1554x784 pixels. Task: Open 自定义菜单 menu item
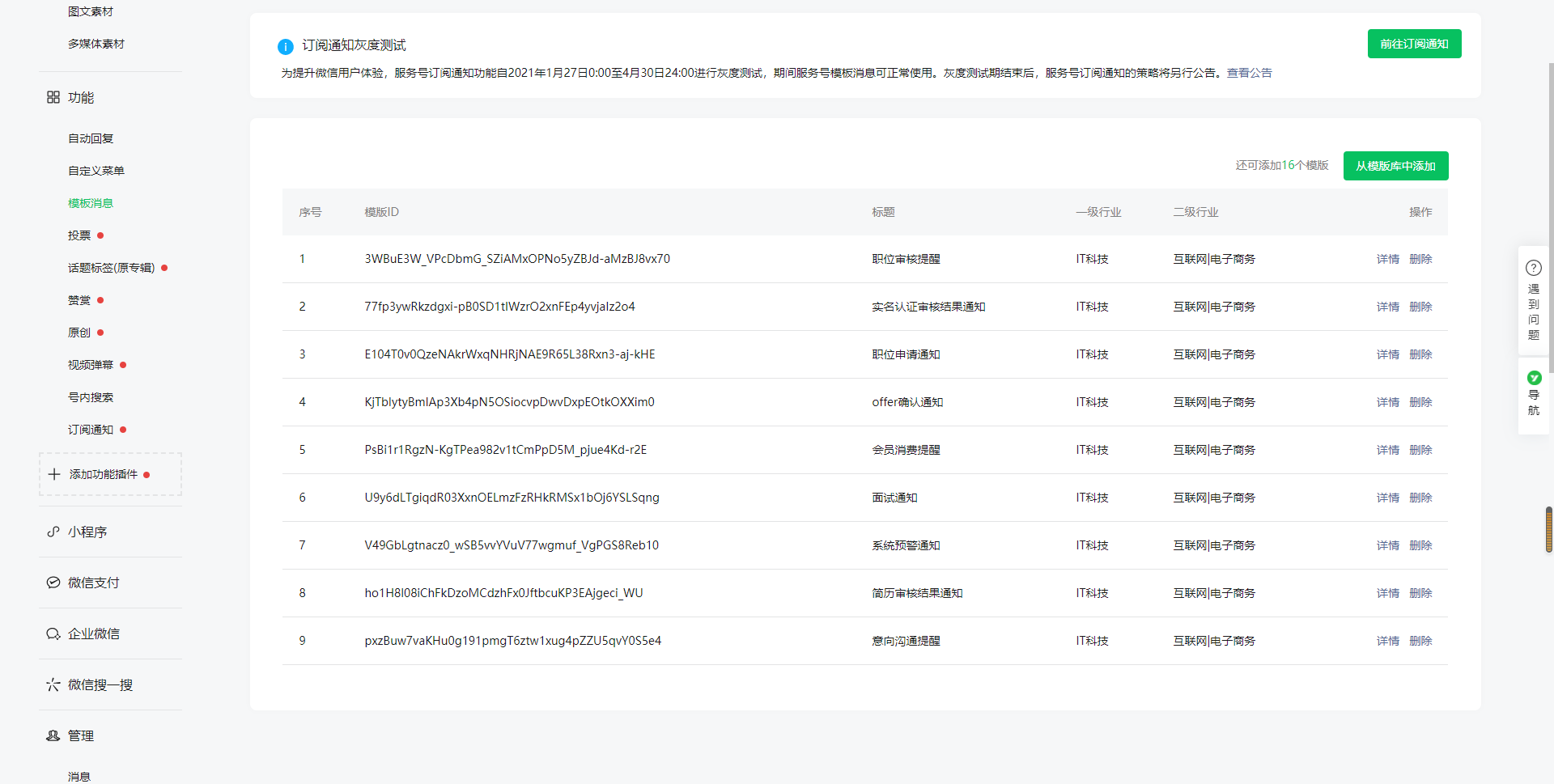[96, 171]
